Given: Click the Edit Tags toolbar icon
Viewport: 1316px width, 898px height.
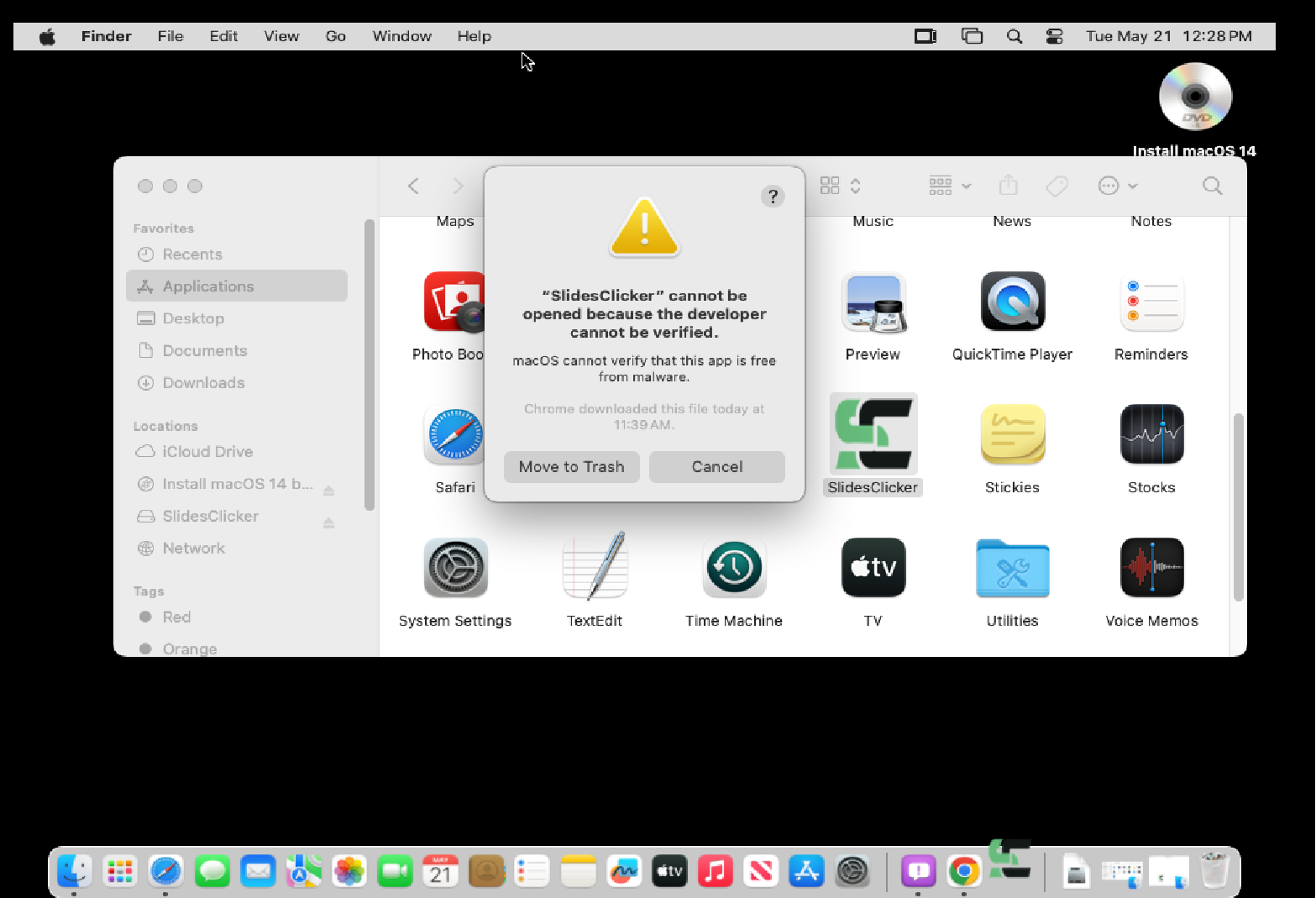Looking at the screenshot, I should [x=1056, y=186].
